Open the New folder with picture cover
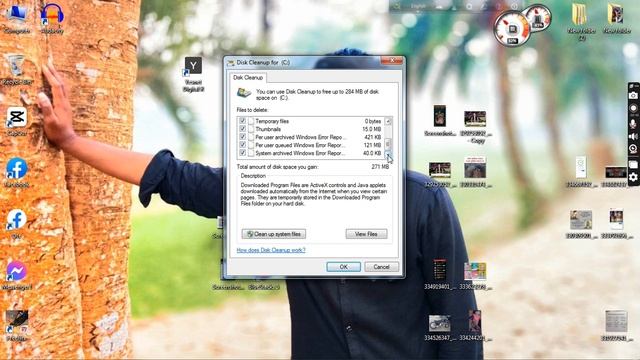The width and height of the screenshot is (640, 360). tap(616, 18)
